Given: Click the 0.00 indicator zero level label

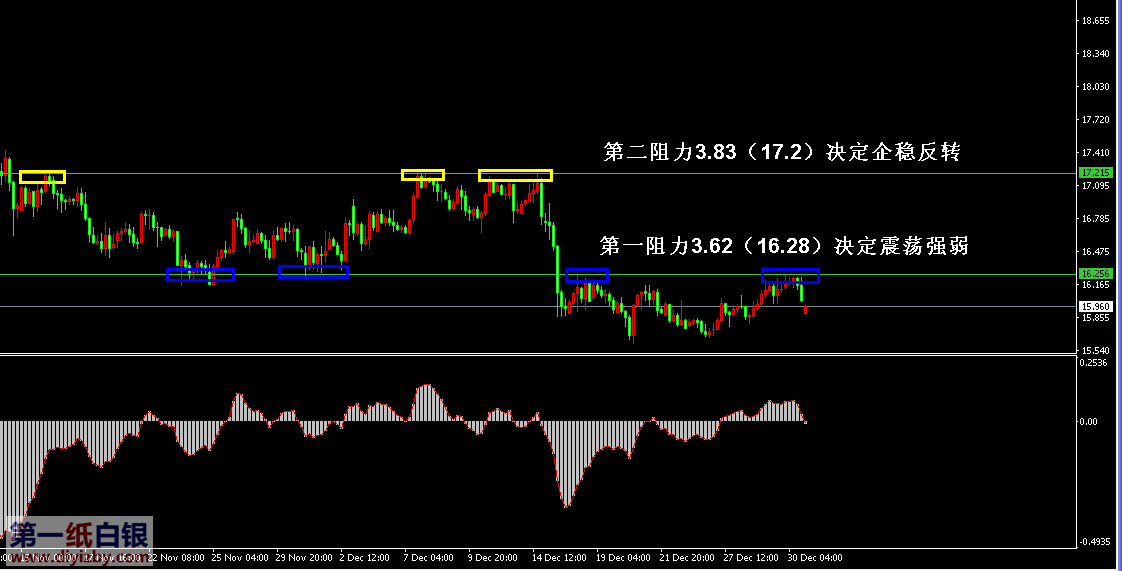Looking at the screenshot, I should pyautogui.click(x=1088, y=422).
